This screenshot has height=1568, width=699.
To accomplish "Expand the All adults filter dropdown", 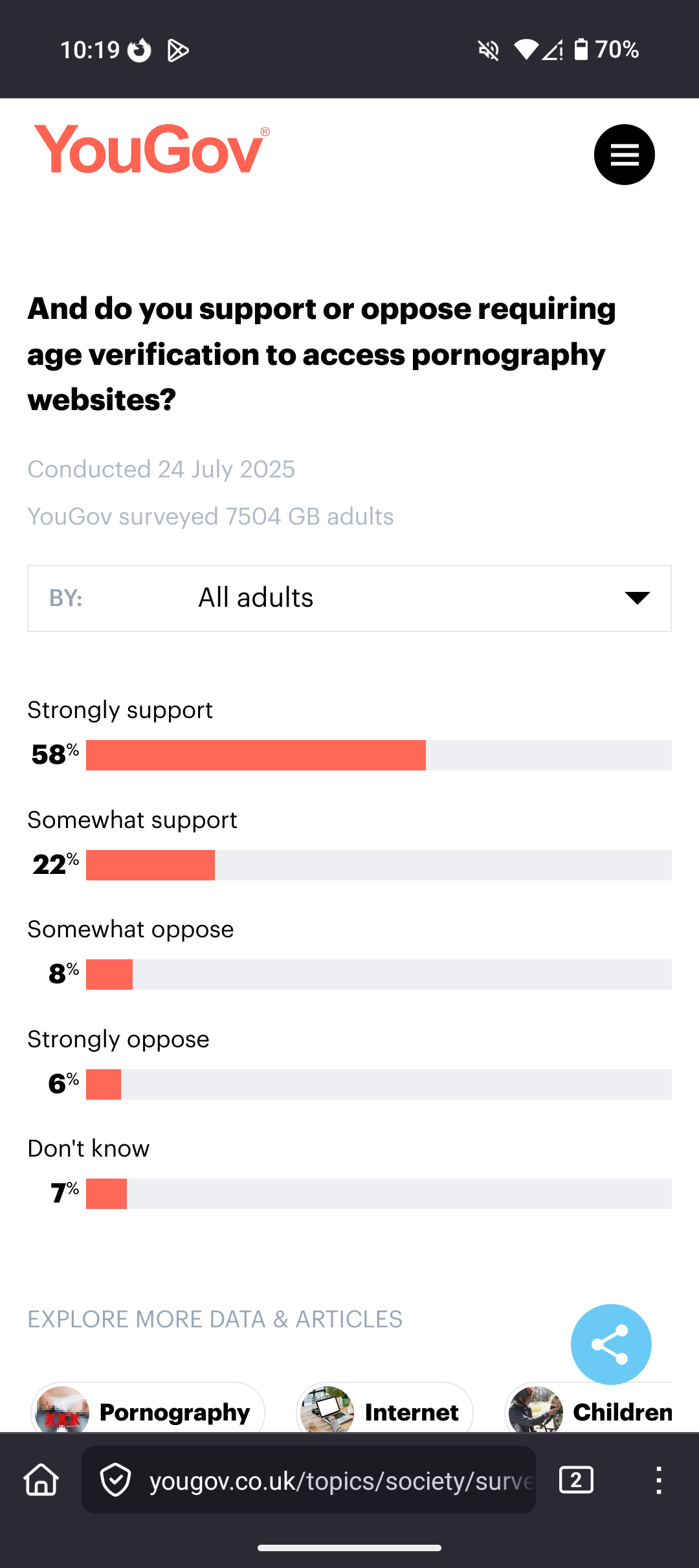I will tap(349, 598).
